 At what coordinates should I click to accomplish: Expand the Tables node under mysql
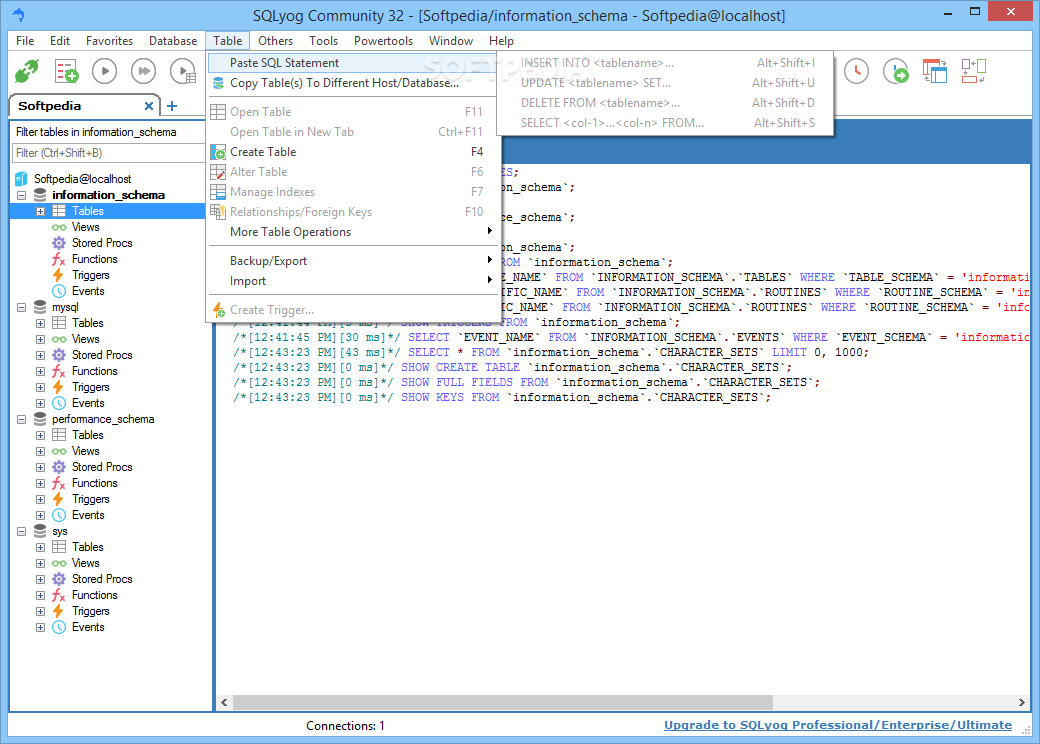coord(40,324)
